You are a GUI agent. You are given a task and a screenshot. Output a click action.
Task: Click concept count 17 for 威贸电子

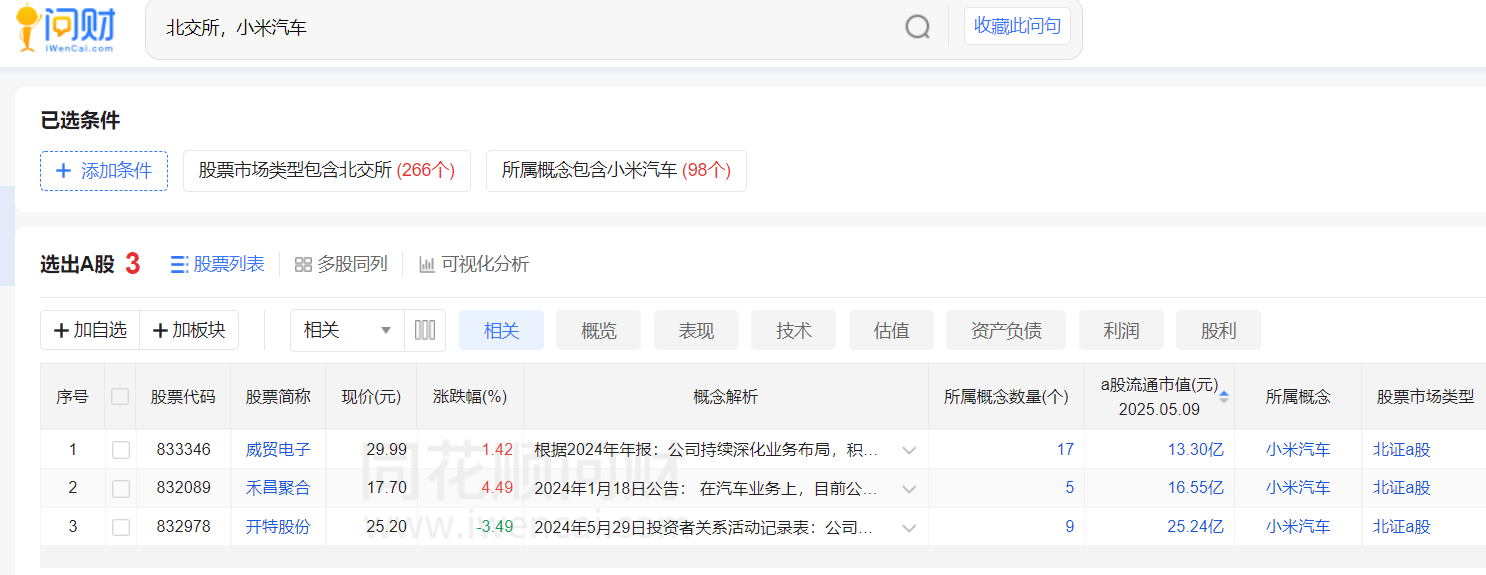[x=1065, y=450]
